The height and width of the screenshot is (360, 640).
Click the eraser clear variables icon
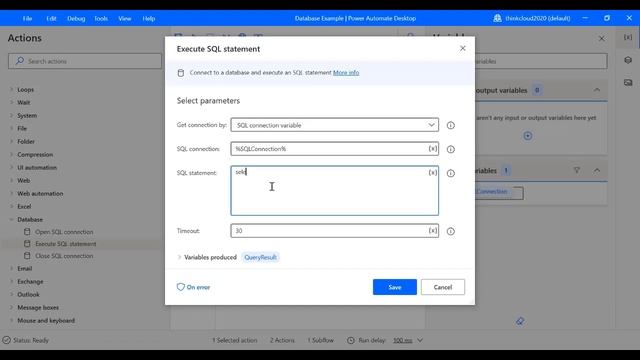coord(520,321)
